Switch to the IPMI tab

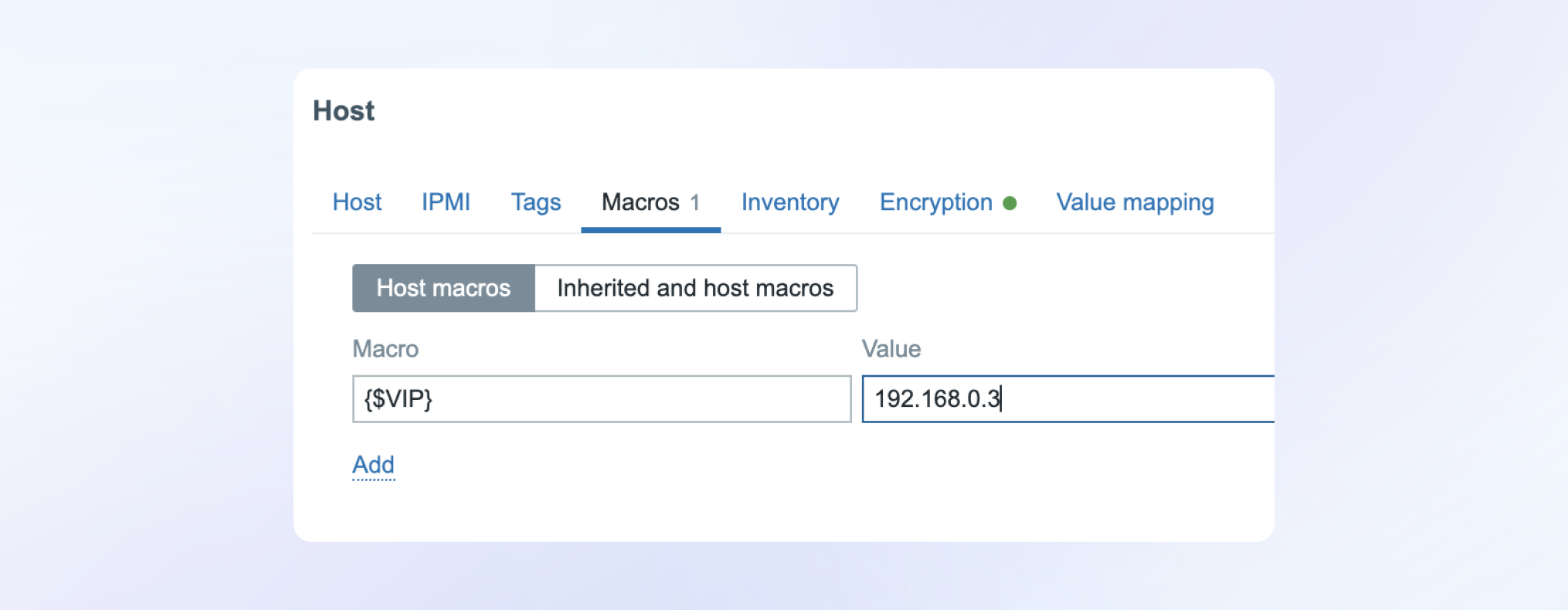[x=446, y=202]
